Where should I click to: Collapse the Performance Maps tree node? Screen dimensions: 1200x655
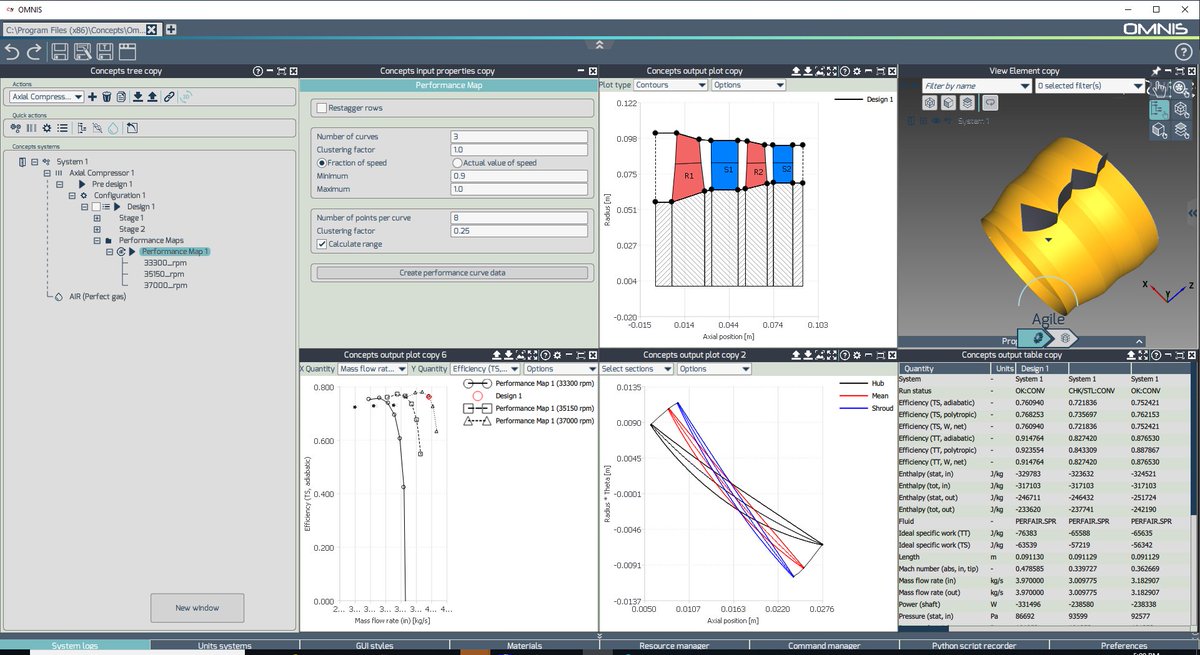98,239
